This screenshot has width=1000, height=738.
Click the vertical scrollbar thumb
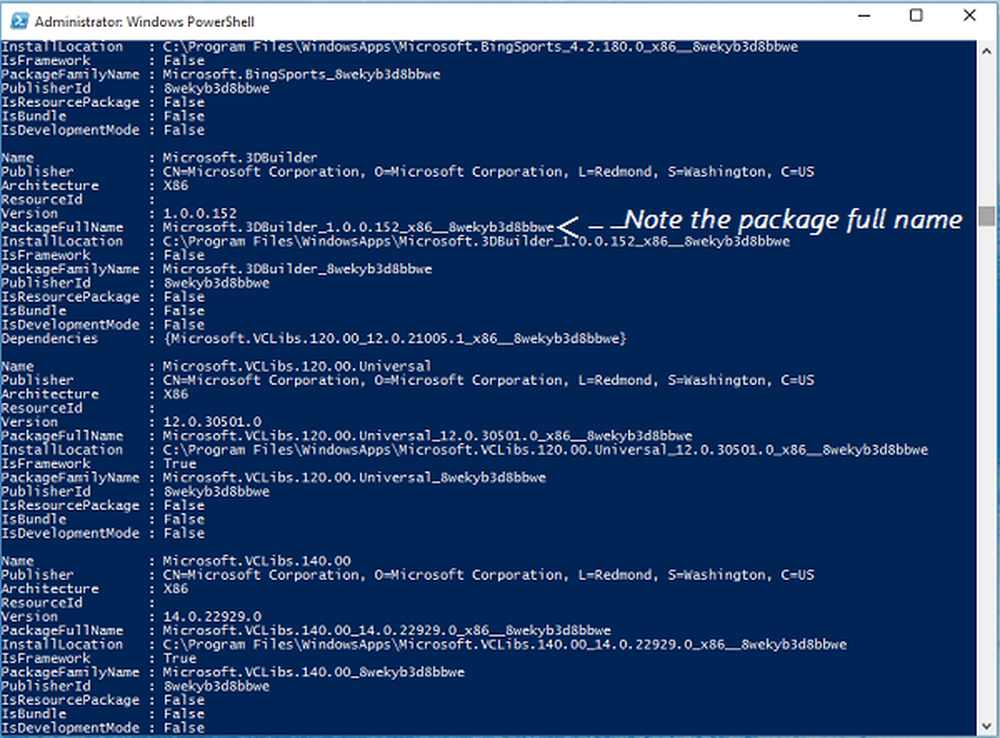point(988,217)
